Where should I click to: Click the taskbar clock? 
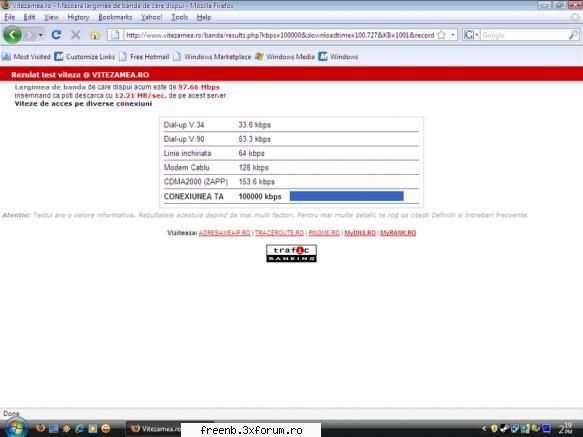tap(566, 428)
